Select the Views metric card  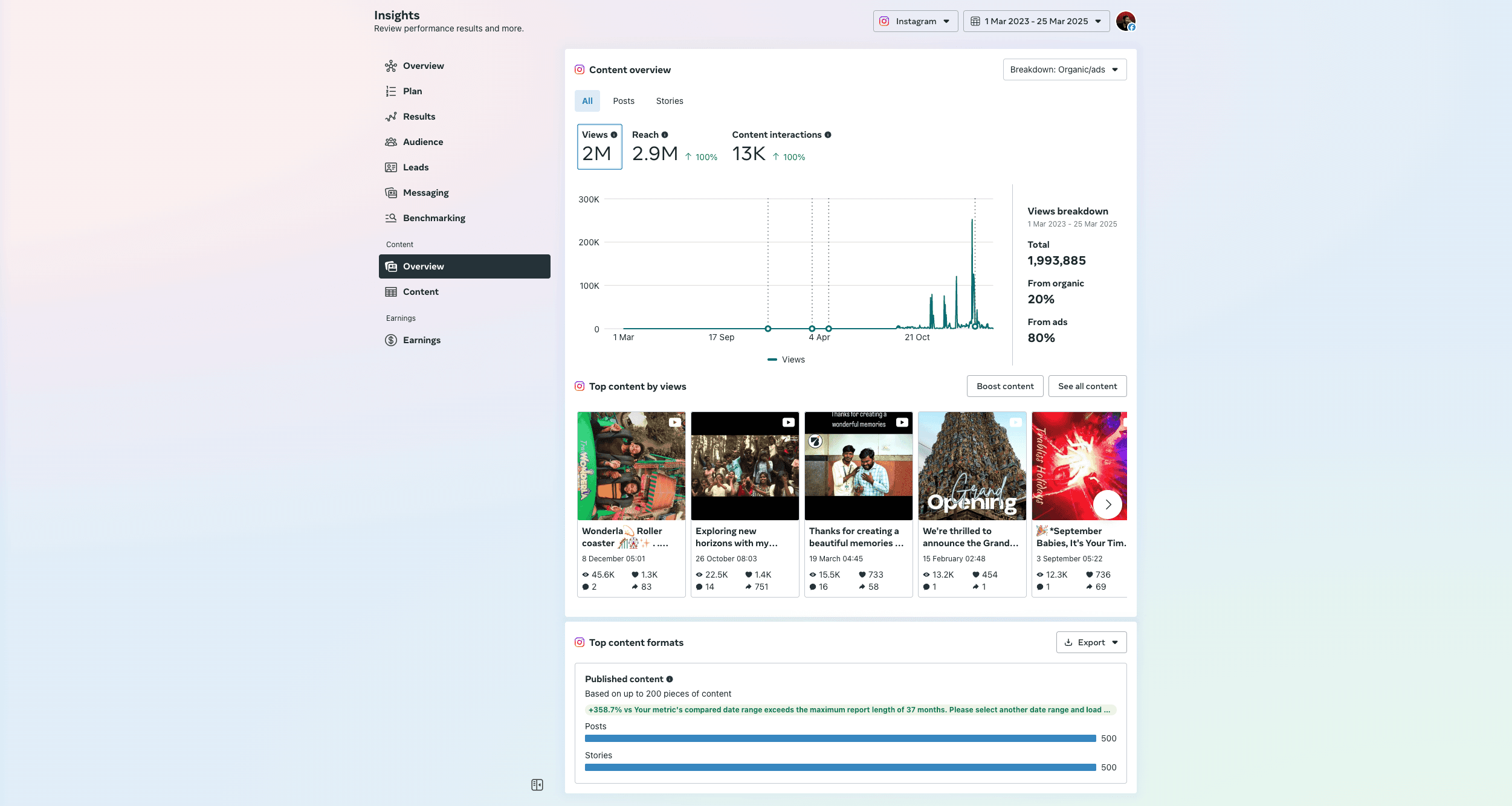click(599, 147)
